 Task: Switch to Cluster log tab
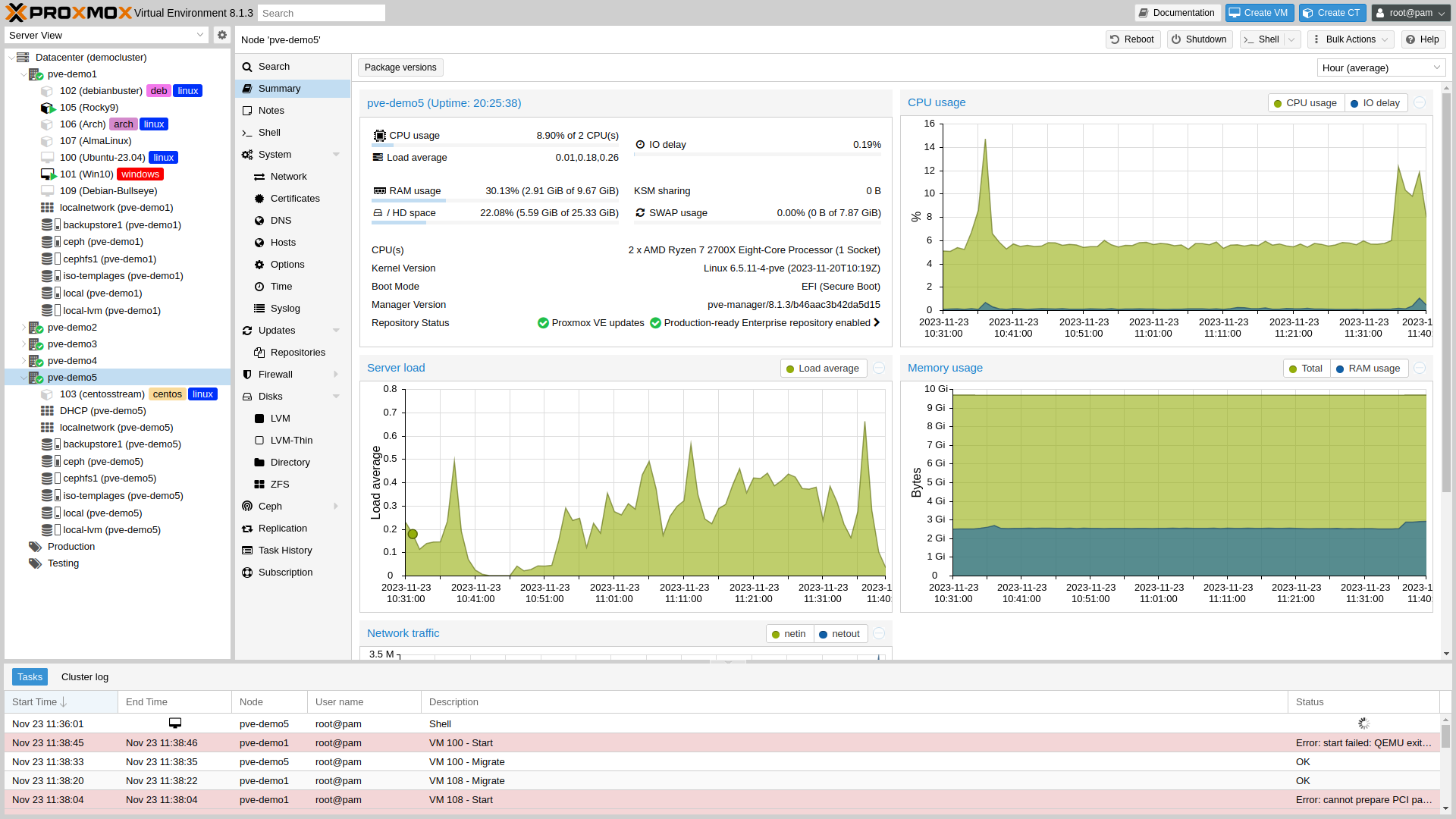pyautogui.click(x=85, y=677)
